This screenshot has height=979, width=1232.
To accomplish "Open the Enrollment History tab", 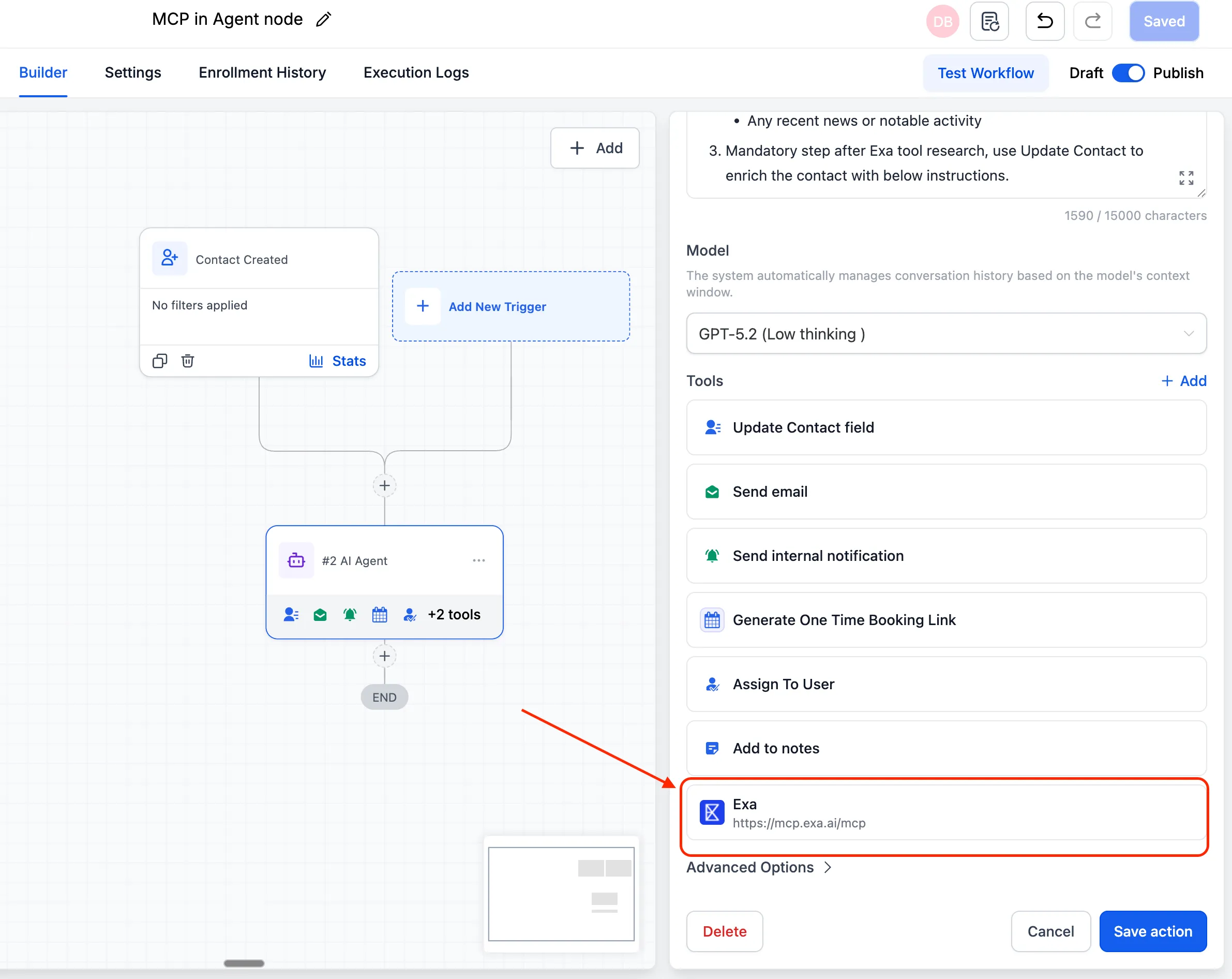I will 262,72.
